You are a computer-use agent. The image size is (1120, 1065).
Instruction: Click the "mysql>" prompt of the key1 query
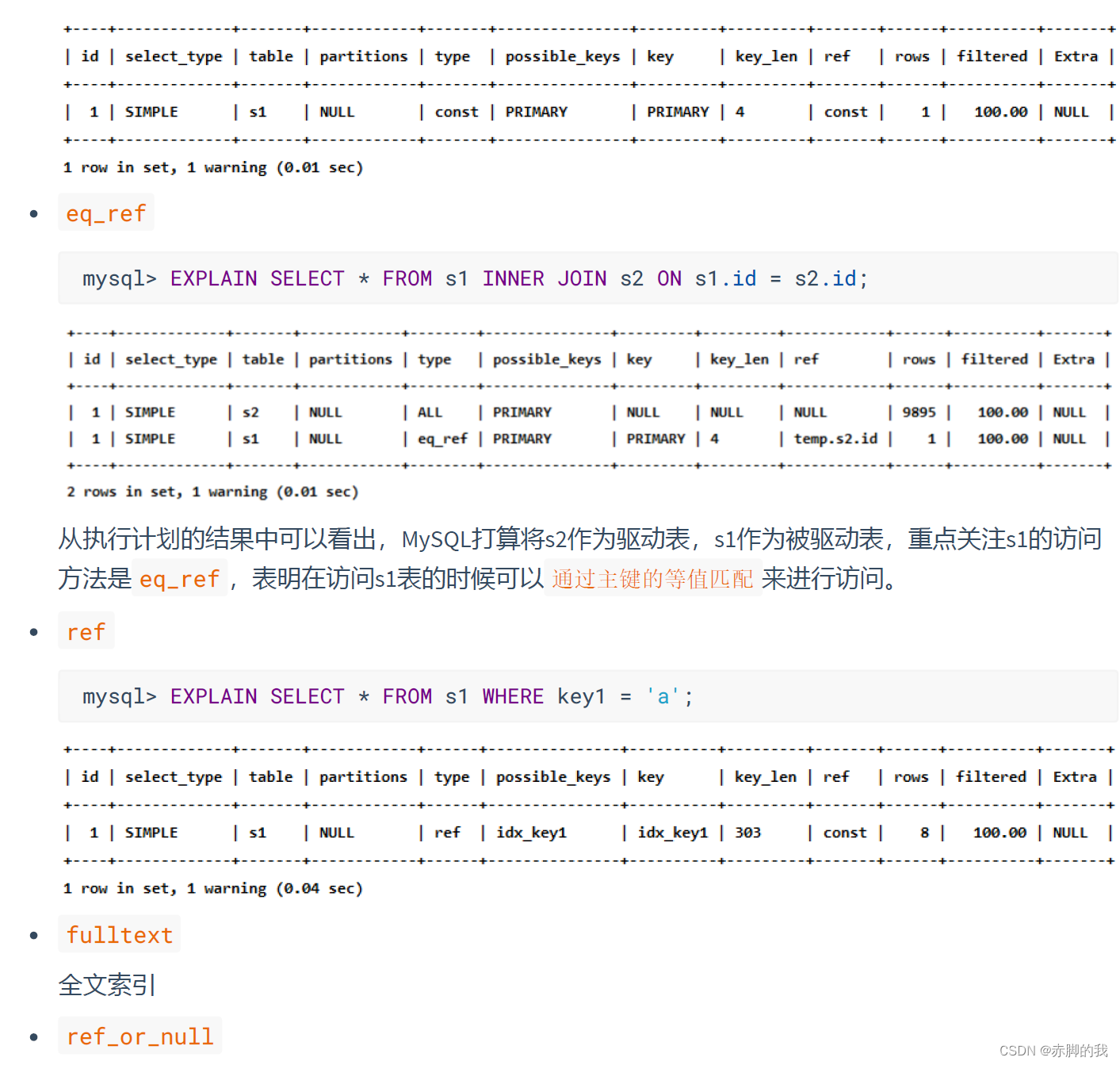pos(120,696)
